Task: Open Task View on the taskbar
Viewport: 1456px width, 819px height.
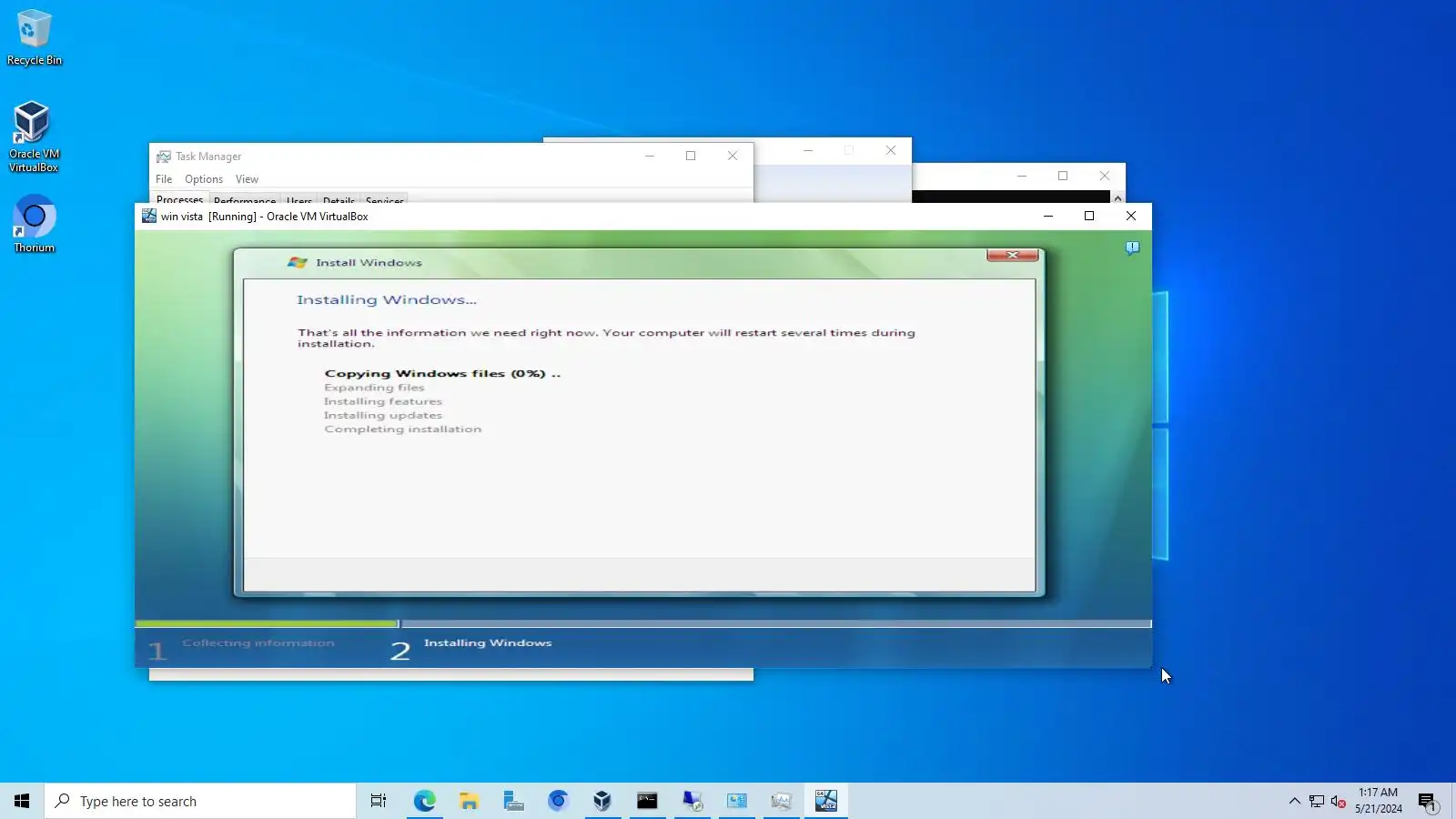Action: point(379,801)
